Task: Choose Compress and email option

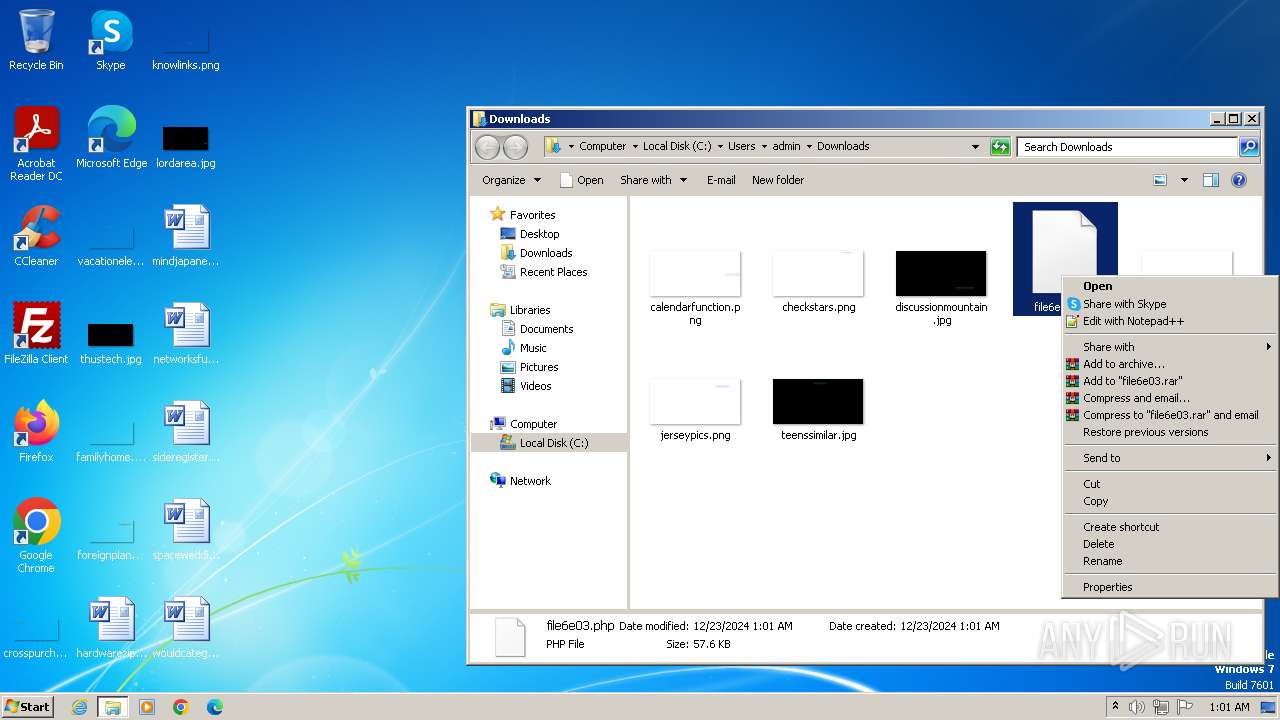Action: [1169, 398]
